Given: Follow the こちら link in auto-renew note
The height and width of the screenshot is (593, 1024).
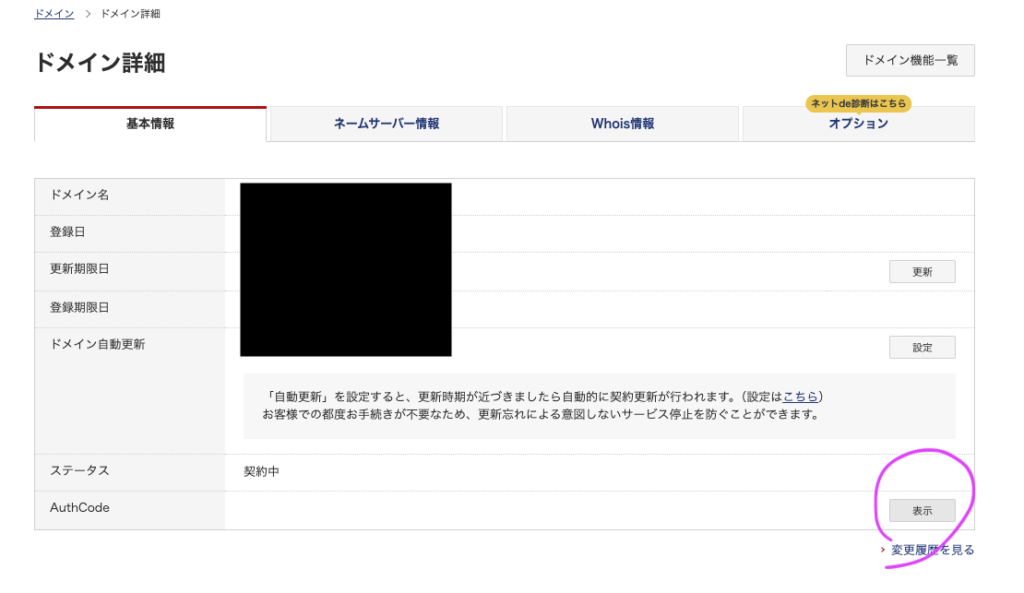Looking at the screenshot, I should (800, 396).
